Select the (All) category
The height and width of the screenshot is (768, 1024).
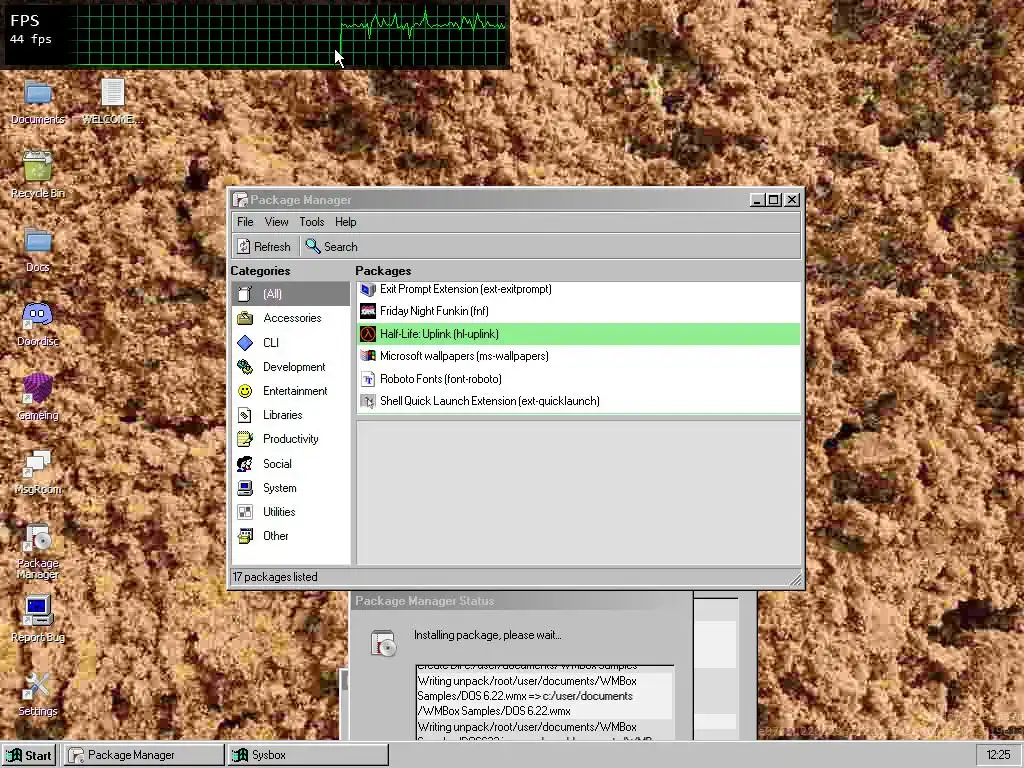[291, 294]
